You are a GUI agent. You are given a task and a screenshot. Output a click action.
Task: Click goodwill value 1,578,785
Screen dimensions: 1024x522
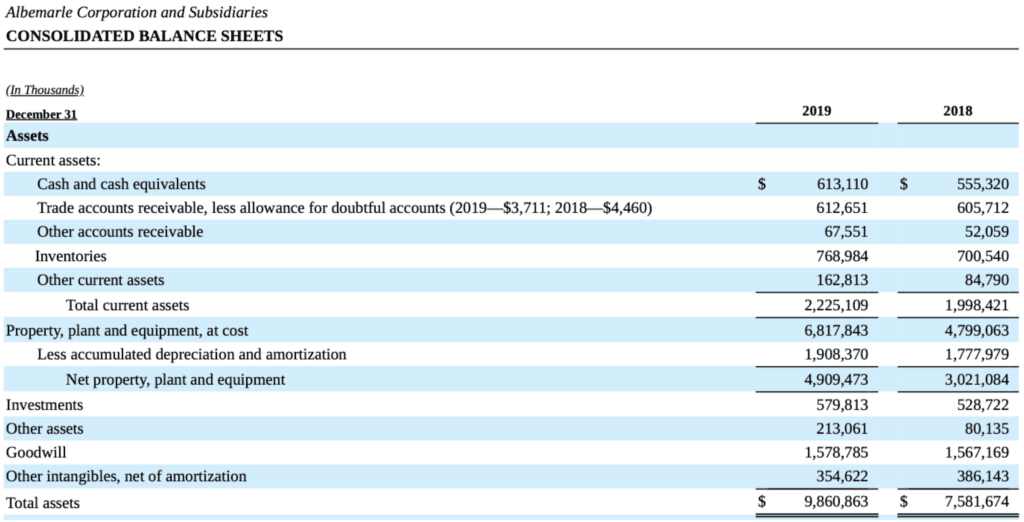tap(836, 452)
